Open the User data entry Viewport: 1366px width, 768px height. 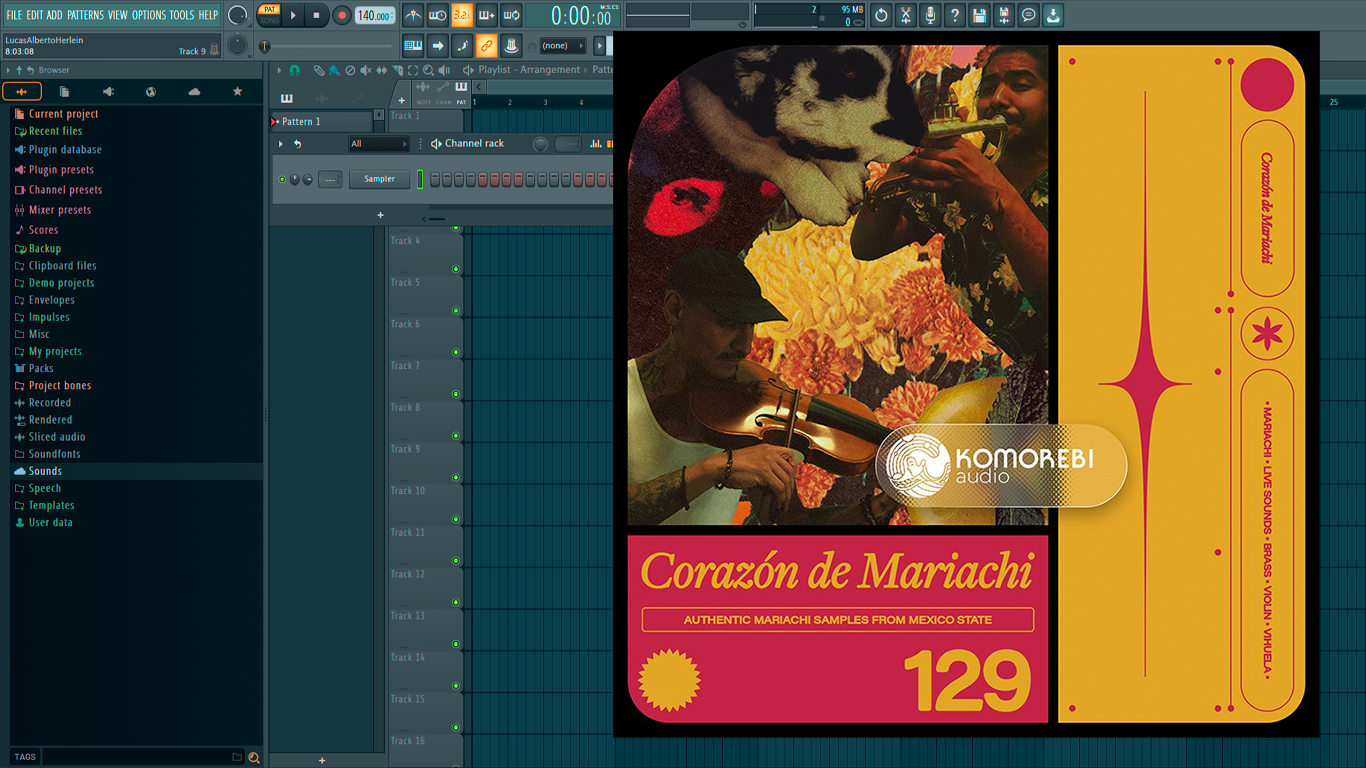(50, 522)
